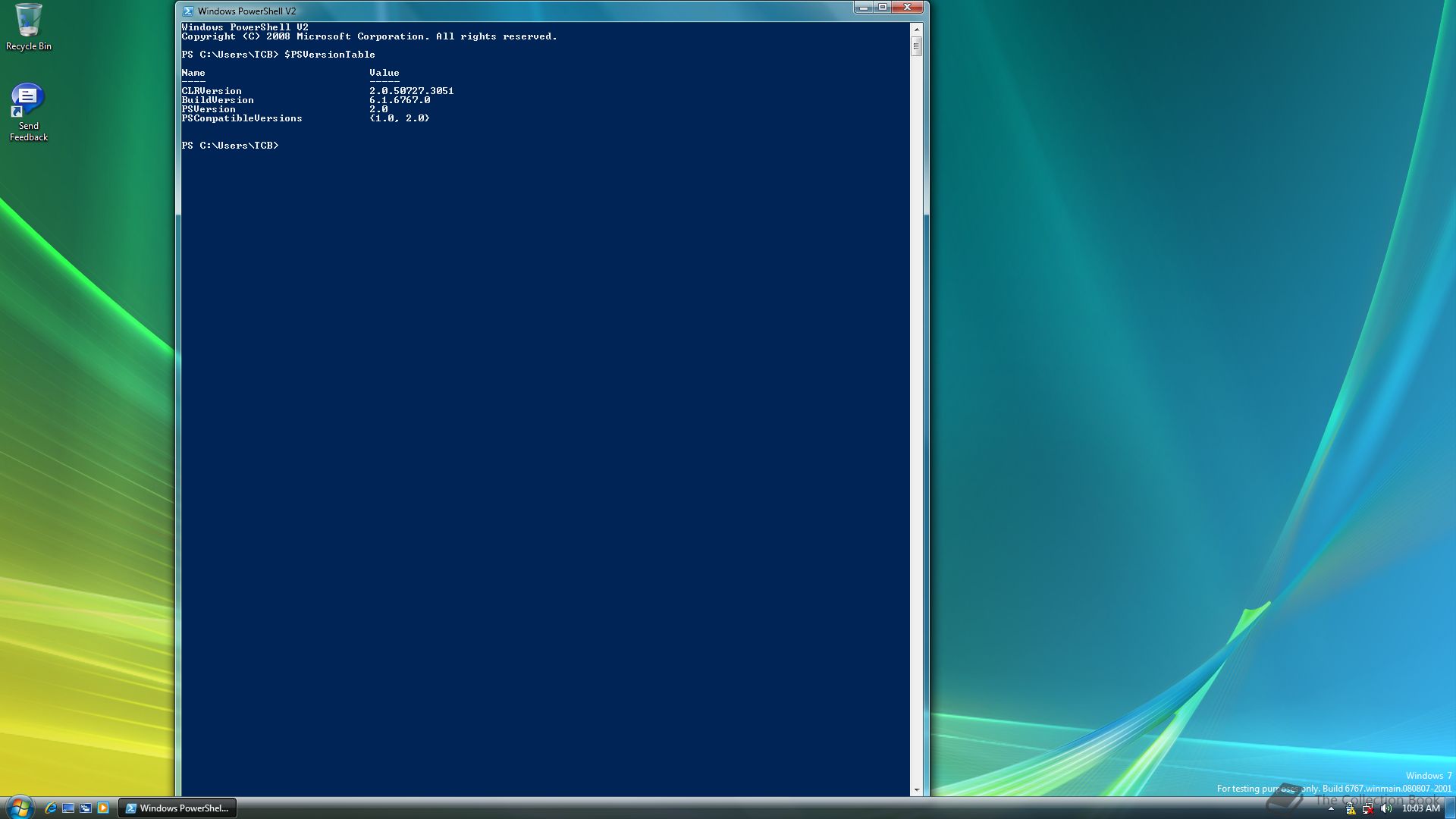
Task: Launch Internet Explorer from Quick Launch
Action: [51, 808]
